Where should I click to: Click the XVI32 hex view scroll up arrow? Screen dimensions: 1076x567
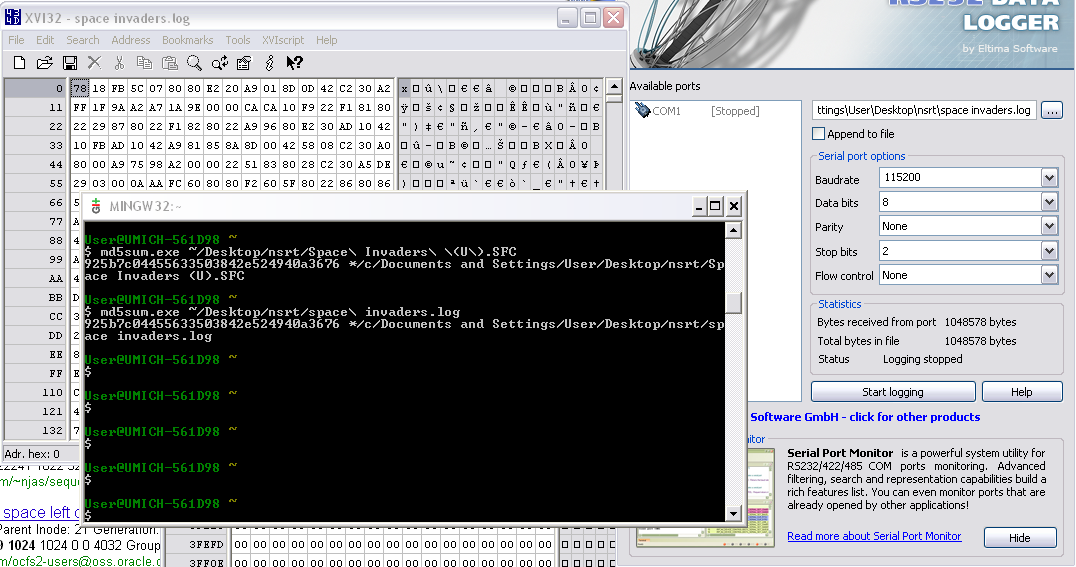click(615, 86)
